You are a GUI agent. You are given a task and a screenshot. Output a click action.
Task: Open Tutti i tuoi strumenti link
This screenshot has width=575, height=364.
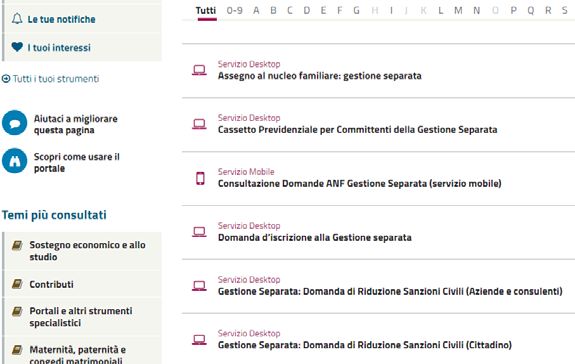point(56,78)
